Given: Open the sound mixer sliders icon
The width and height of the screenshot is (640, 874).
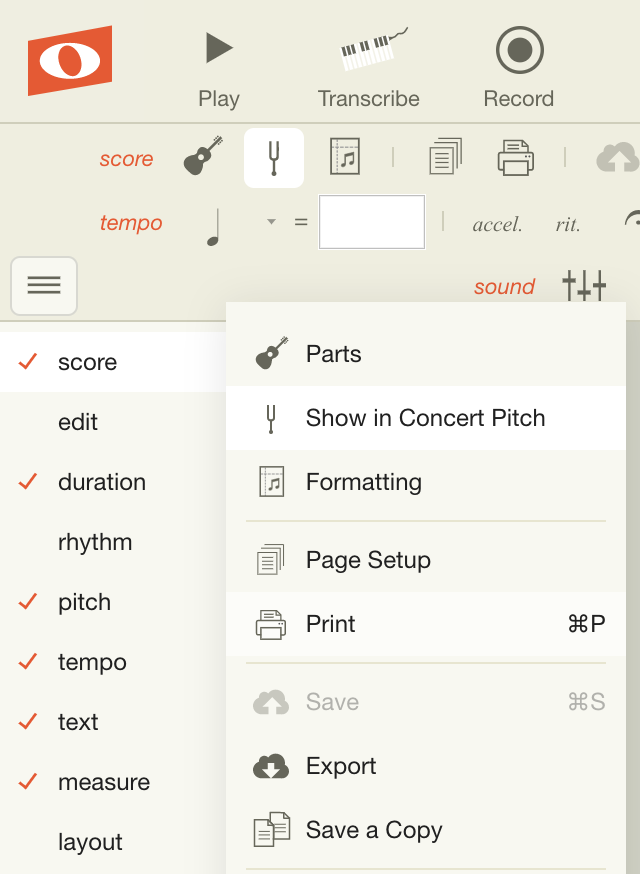Looking at the screenshot, I should (x=584, y=286).
